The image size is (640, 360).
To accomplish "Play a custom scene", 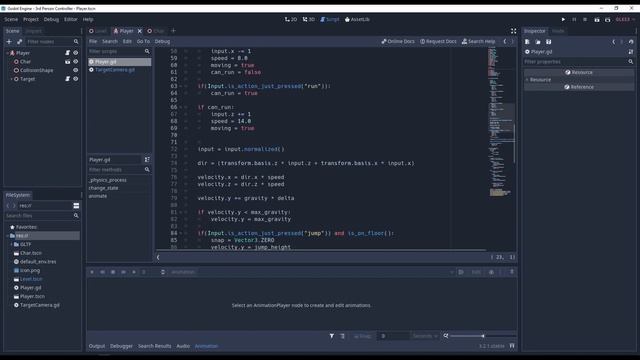I will click(x=607, y=20).
